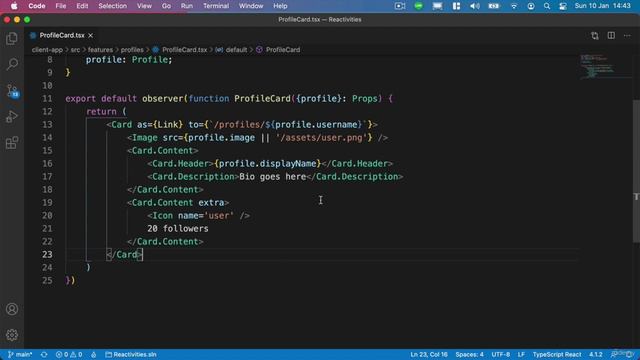Open the Run menu
The width and height of the screenshot is (640, 360).
click(187, 6)
